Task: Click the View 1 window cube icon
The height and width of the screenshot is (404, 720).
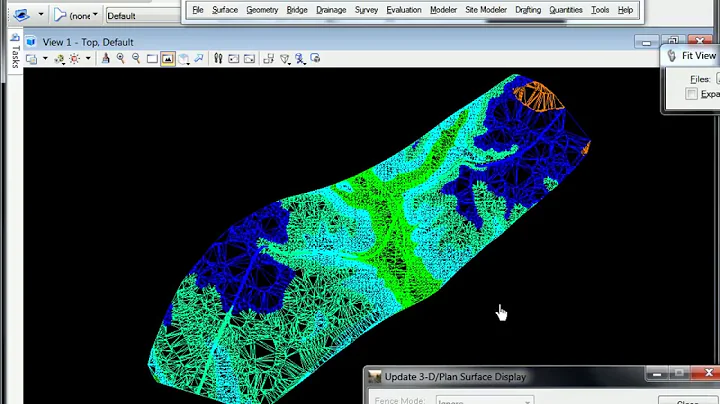Action: point(31,42)
